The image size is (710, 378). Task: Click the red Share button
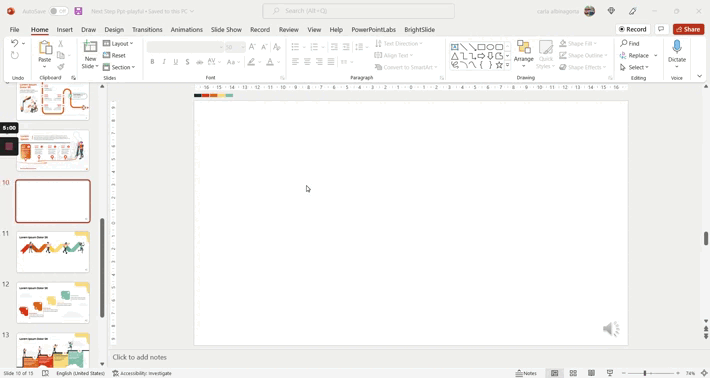pyautogui.click(x=688, y=29)
